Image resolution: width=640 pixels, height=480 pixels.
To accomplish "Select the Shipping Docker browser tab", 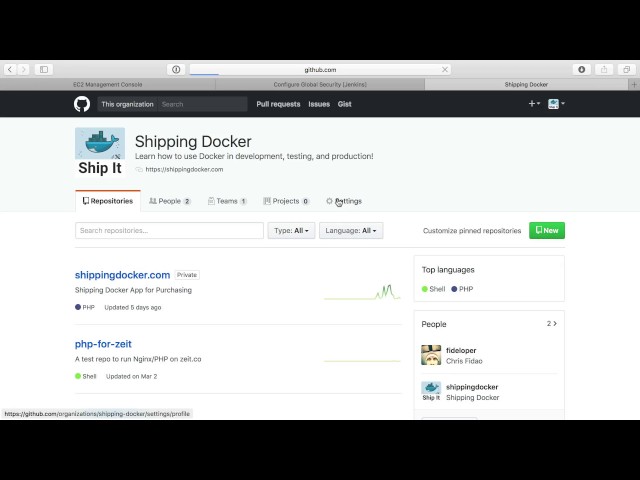I will [x=526, y=84].
